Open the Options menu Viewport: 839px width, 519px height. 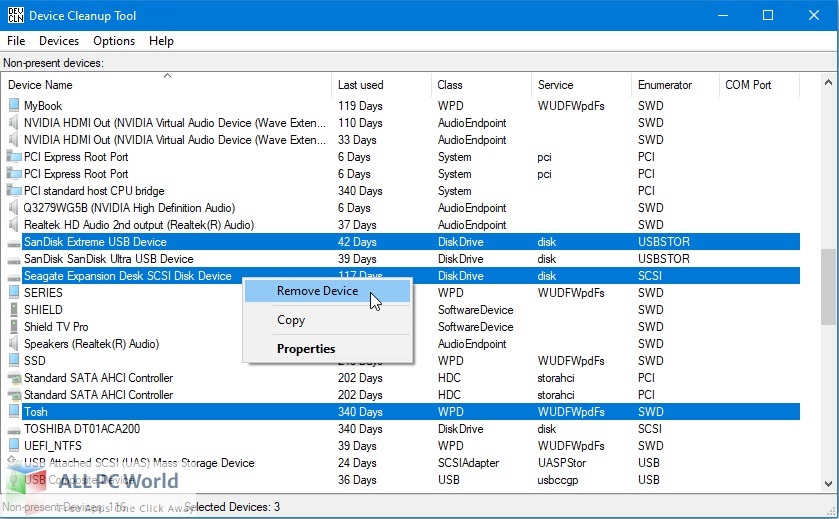coord(114,41)
